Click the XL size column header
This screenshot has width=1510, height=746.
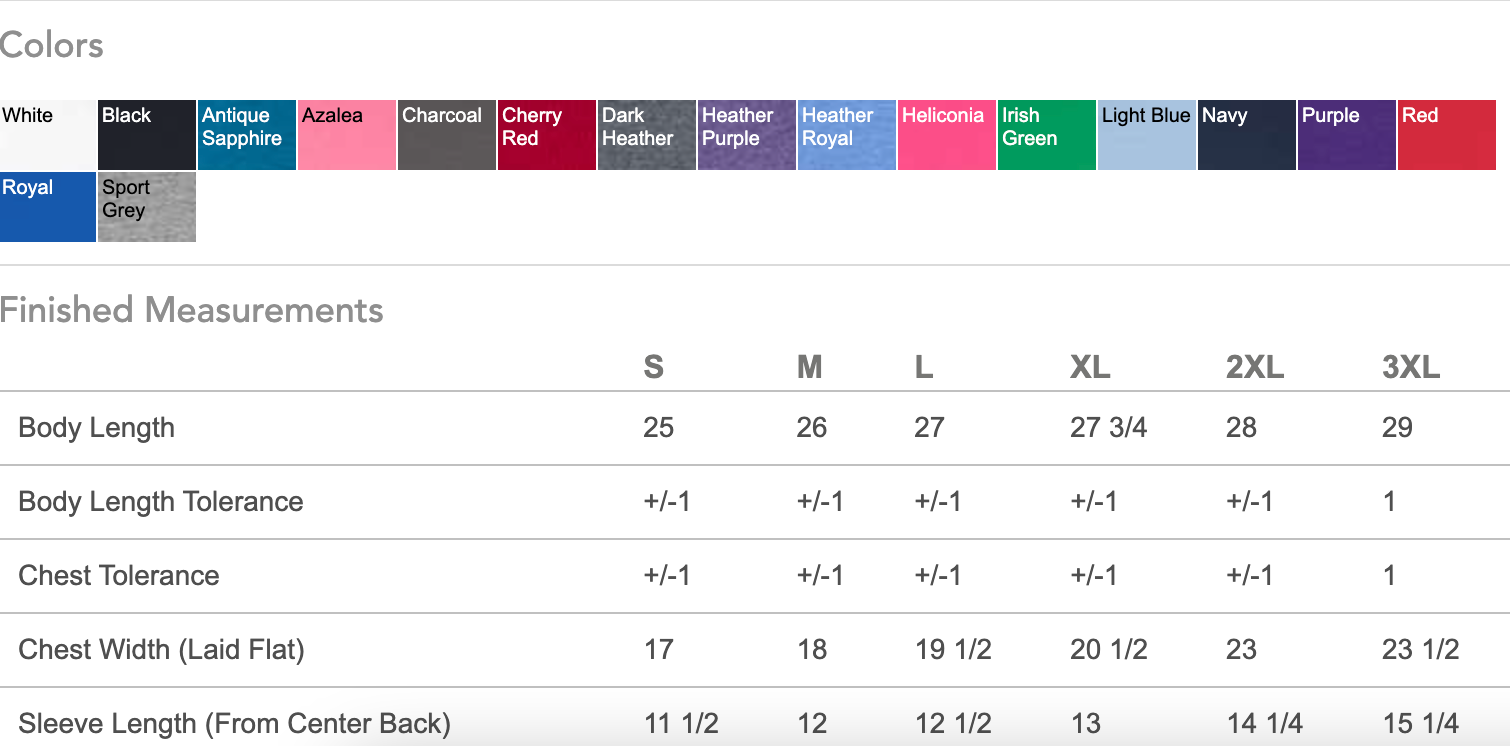tap(1090, 367)
